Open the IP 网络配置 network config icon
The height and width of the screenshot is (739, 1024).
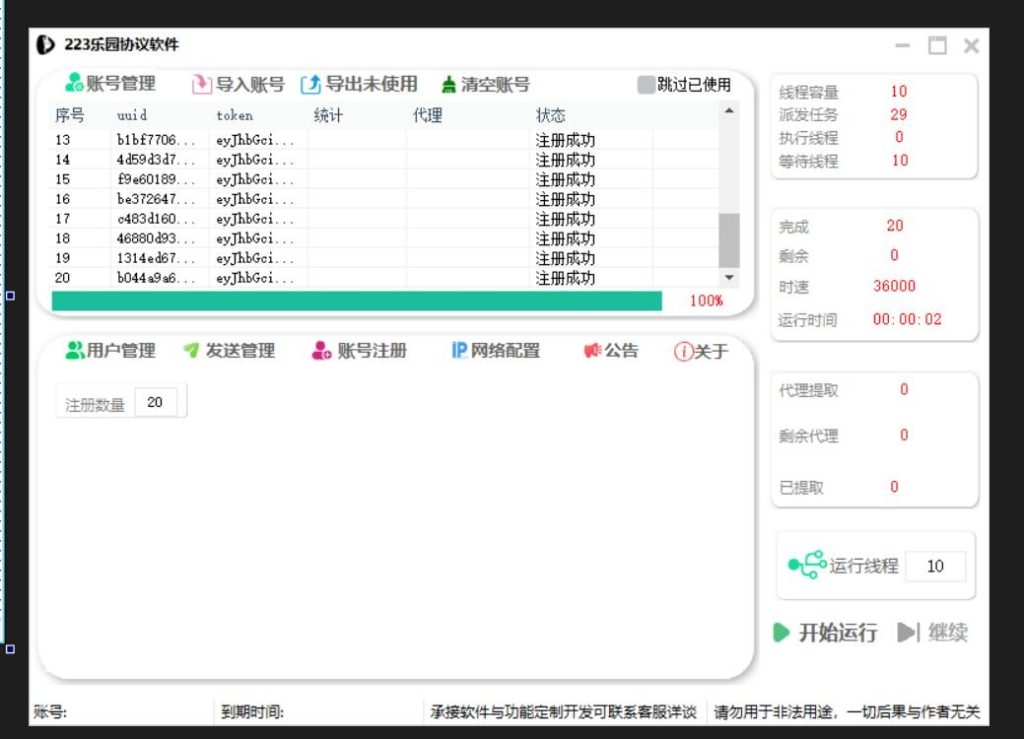[x=459, y=350]
